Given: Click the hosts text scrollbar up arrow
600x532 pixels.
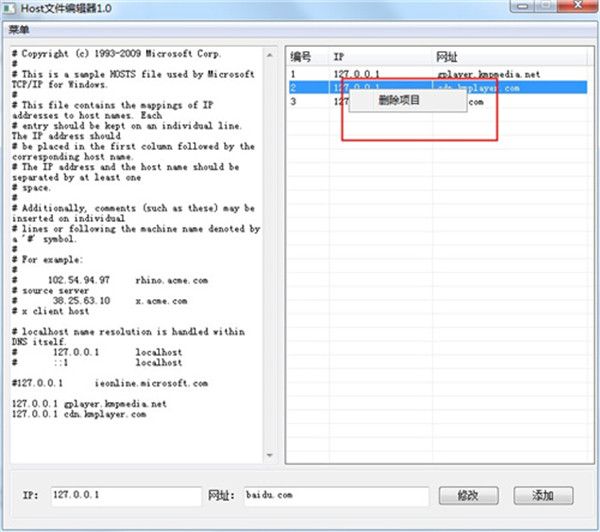Looking at the screenshot, I should pyautogui.click(x=267, y=52).
